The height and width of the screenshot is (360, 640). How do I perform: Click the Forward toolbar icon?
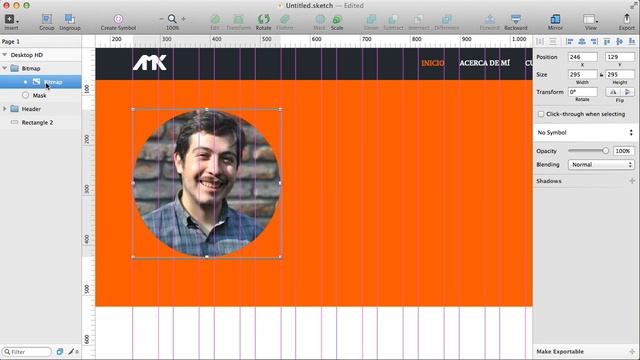click(490, 19)
